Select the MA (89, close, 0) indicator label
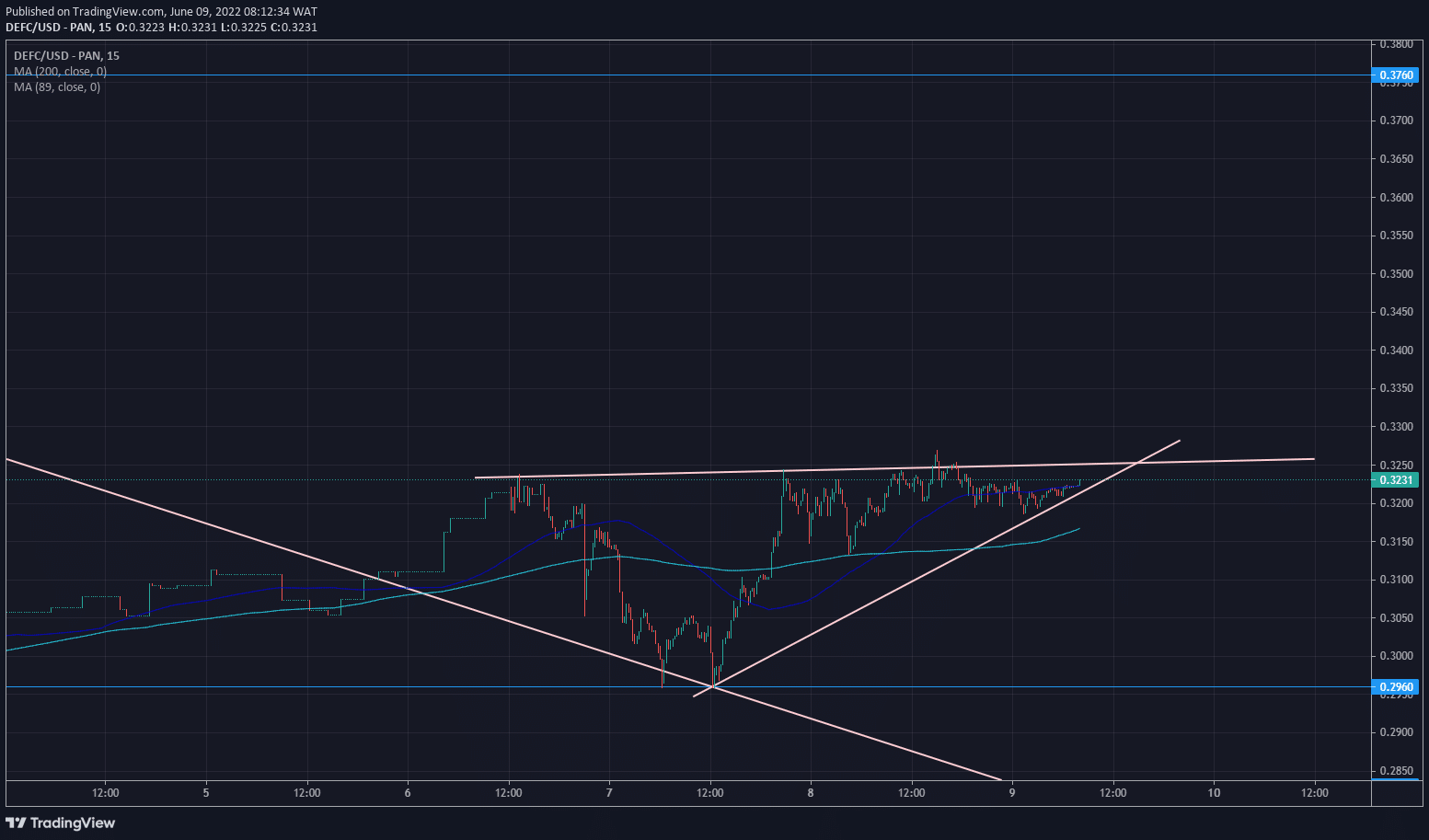 tap(57, 86)
